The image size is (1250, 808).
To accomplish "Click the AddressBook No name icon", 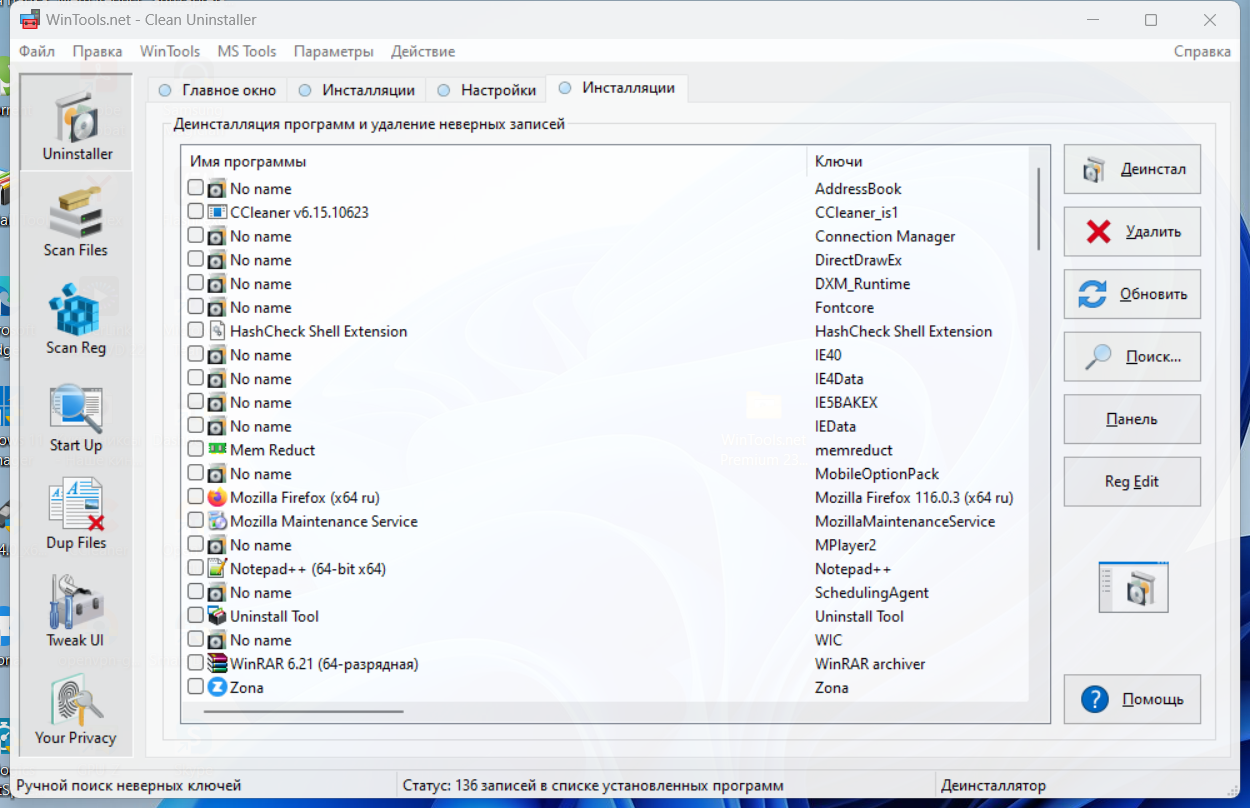I will tap(217, 189).
